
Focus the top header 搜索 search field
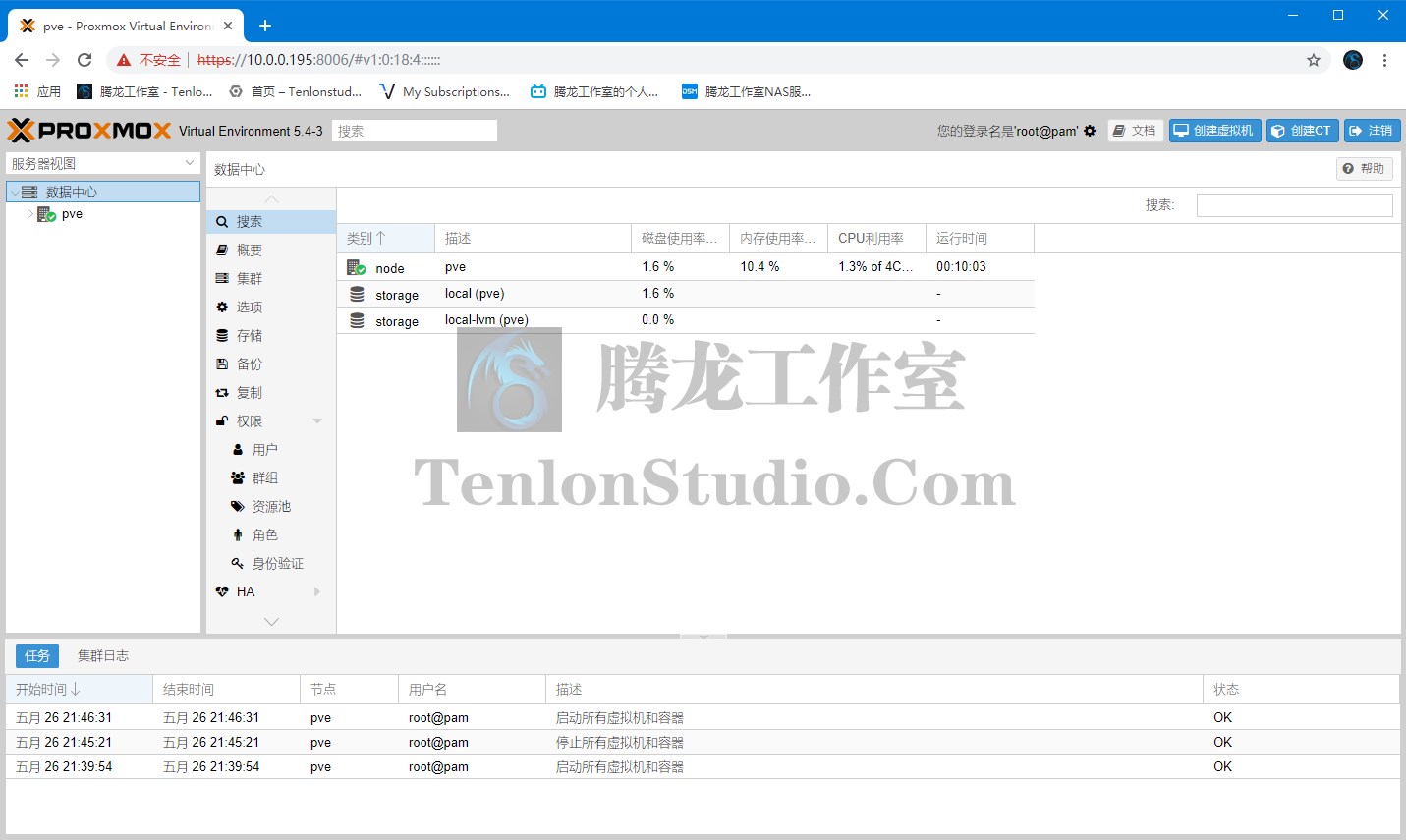tap(415, 131)
